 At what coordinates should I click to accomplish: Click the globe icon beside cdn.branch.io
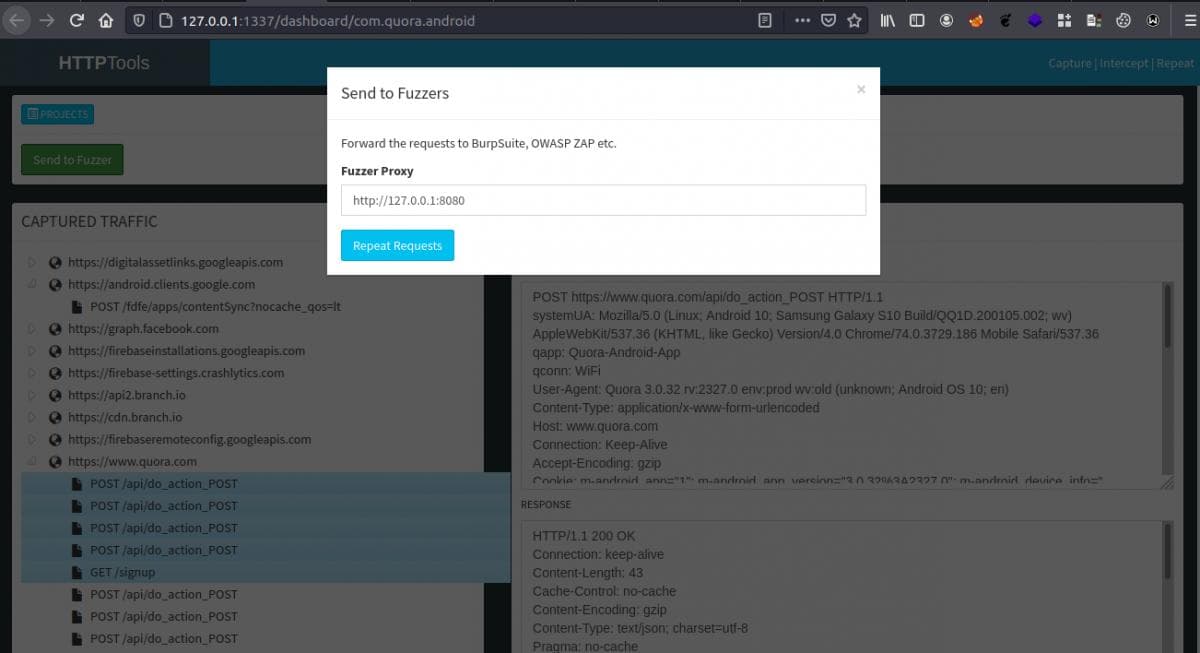[x=55, y=417]
